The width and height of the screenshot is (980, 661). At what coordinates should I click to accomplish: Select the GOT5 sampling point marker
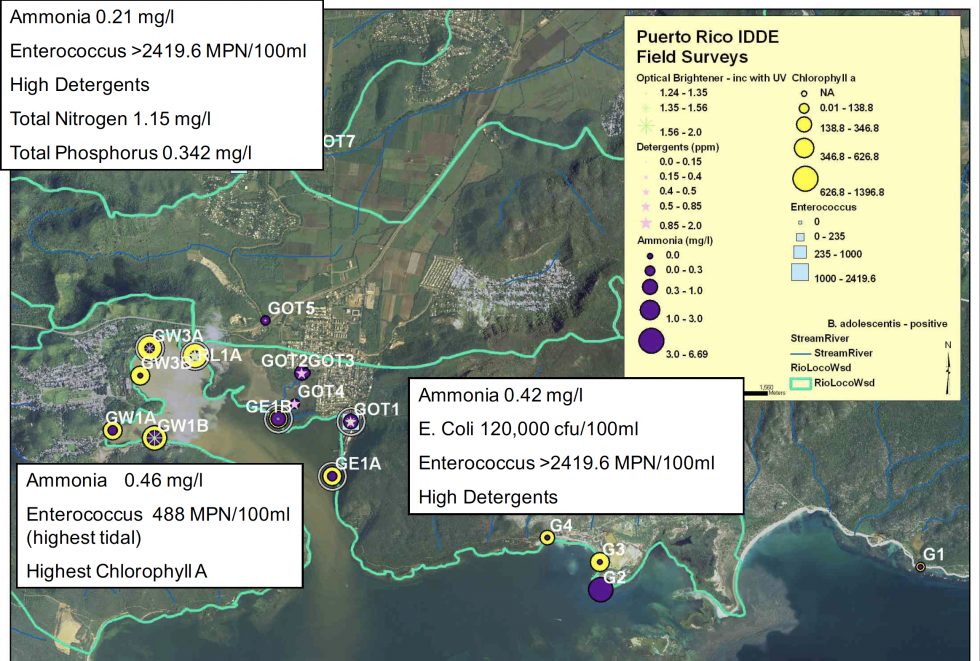[263, 320]
